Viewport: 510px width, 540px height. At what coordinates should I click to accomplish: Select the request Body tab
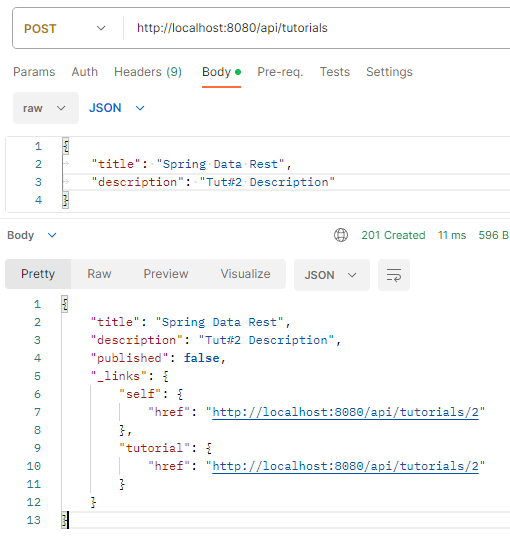pyautogui.click(x=221, y=72)
